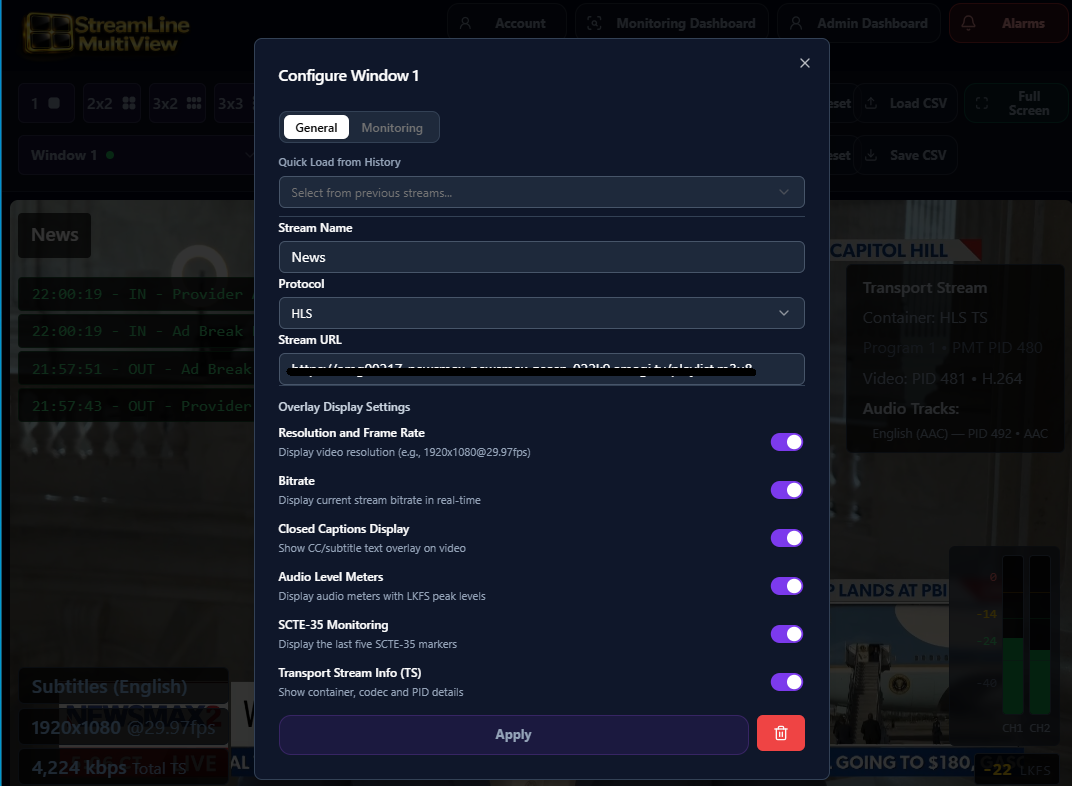Click the Save CSV download icon

871,155
